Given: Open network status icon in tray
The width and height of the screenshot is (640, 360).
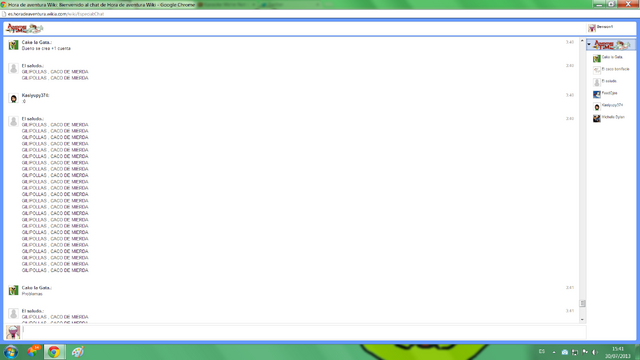Looking at the screenshot, I should pos(575,352).
